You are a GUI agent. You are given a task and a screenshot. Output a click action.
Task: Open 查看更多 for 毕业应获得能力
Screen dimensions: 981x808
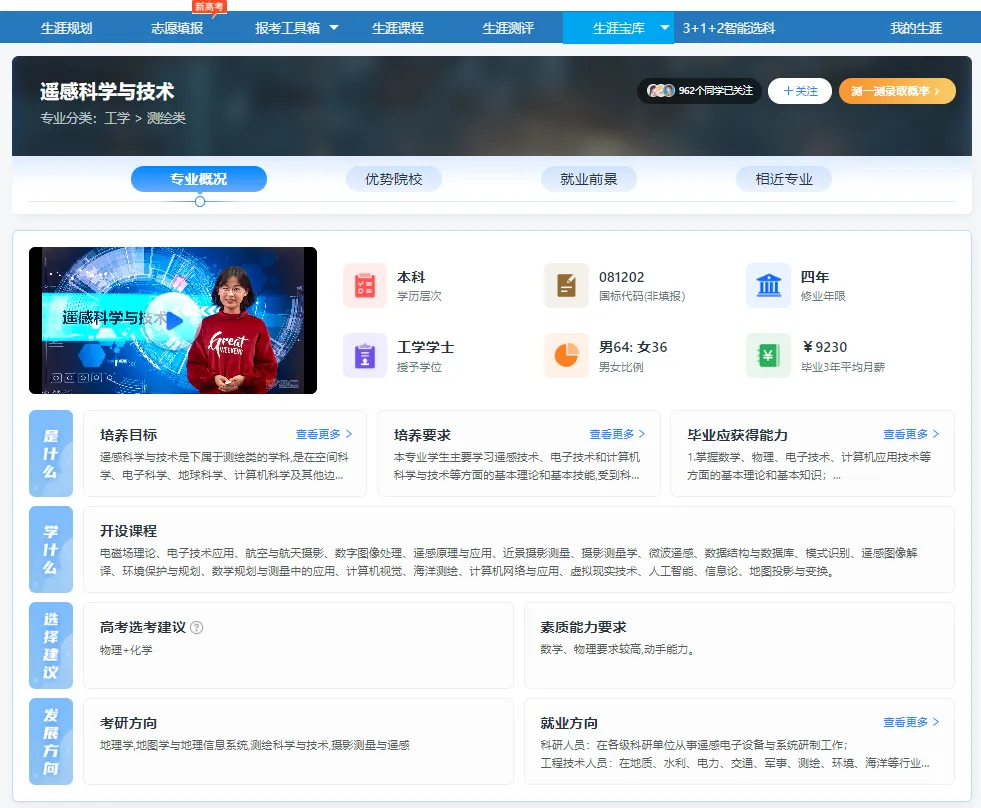911,434
